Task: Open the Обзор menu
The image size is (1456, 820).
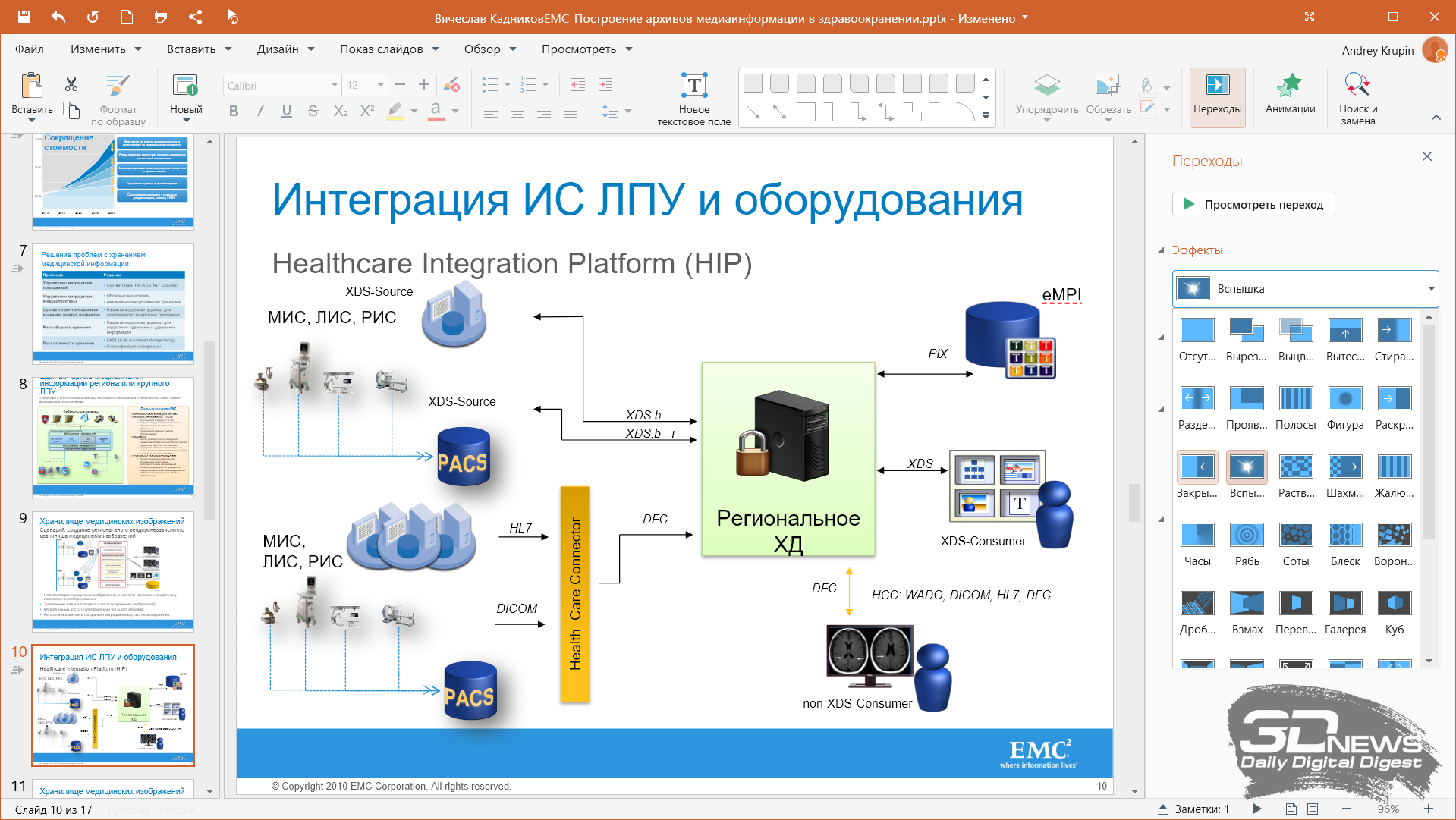Action: [x=490, y=49]
